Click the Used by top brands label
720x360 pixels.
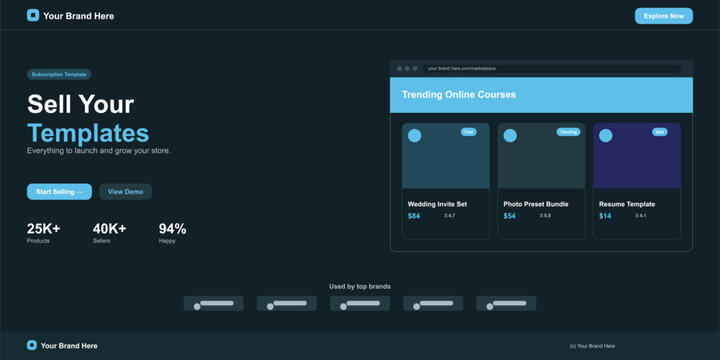(x=360, y=287)
